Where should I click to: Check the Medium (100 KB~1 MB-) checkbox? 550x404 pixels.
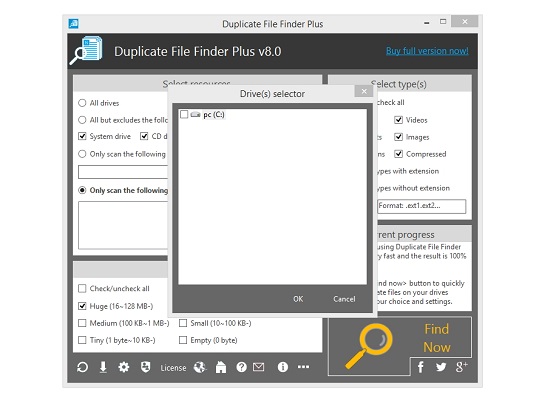(82, 323)
